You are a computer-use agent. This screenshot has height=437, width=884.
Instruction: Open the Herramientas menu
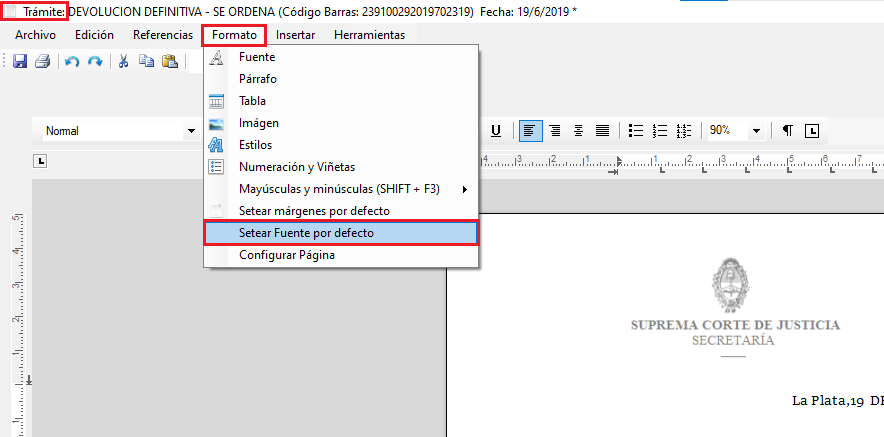(369, 35)
